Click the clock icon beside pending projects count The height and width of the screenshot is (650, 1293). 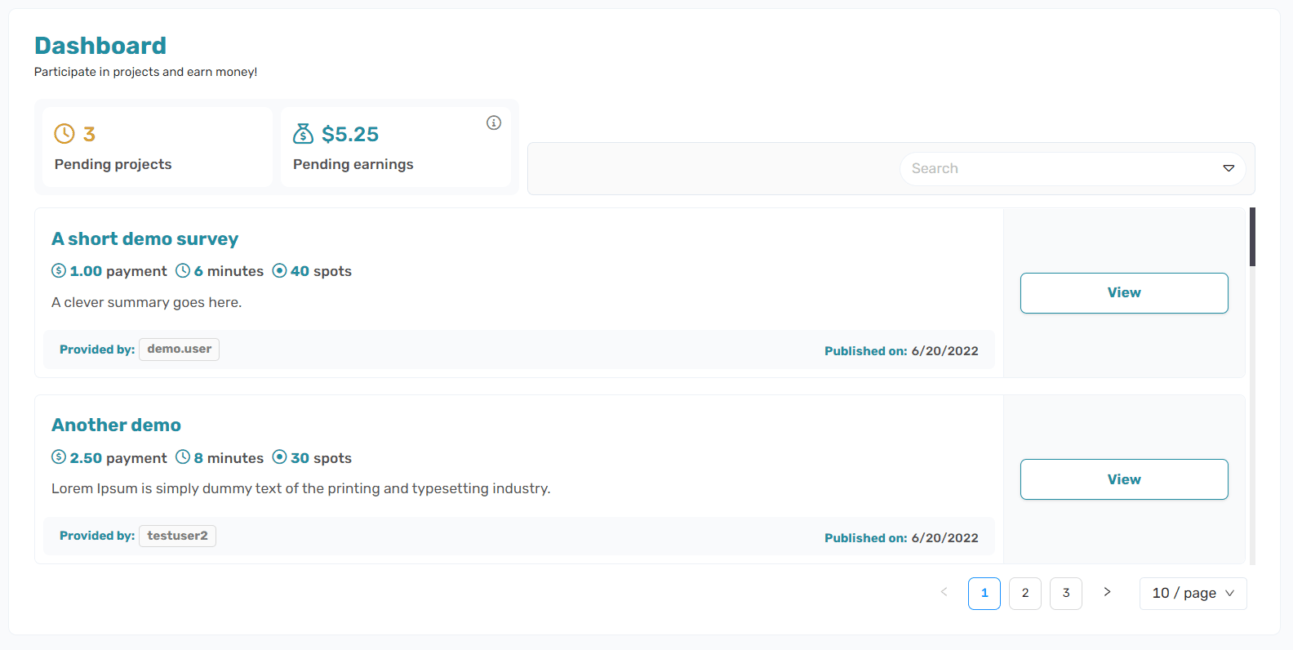point(64,134)
